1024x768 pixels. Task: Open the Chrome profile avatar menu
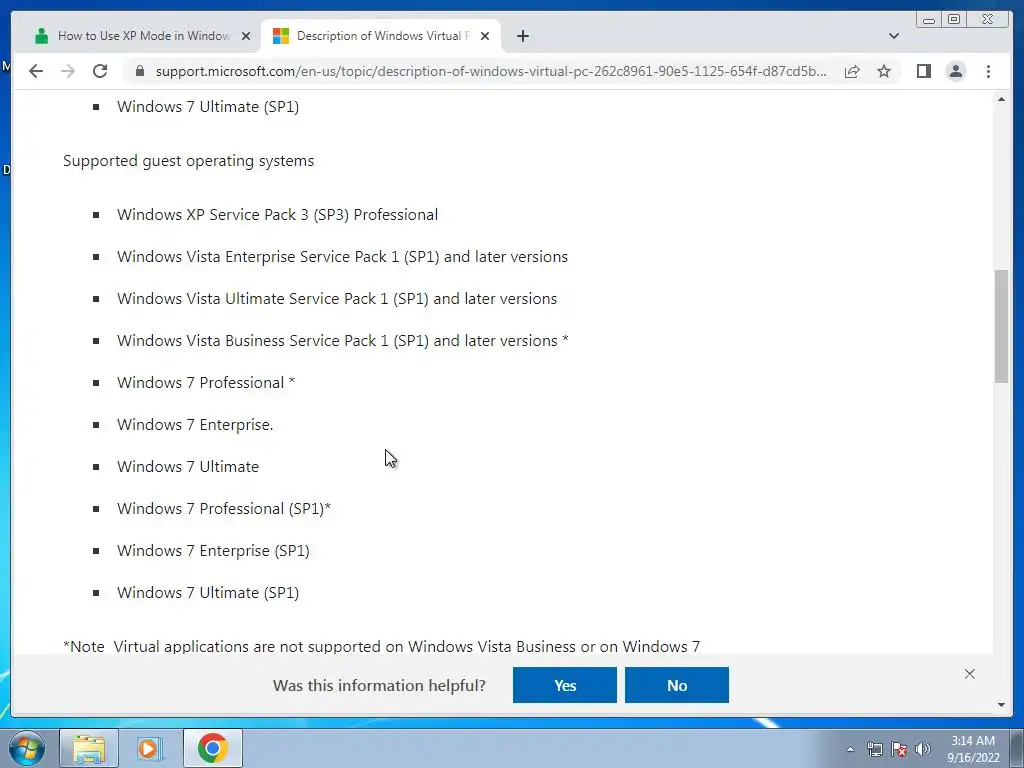(x=955, y=71)
